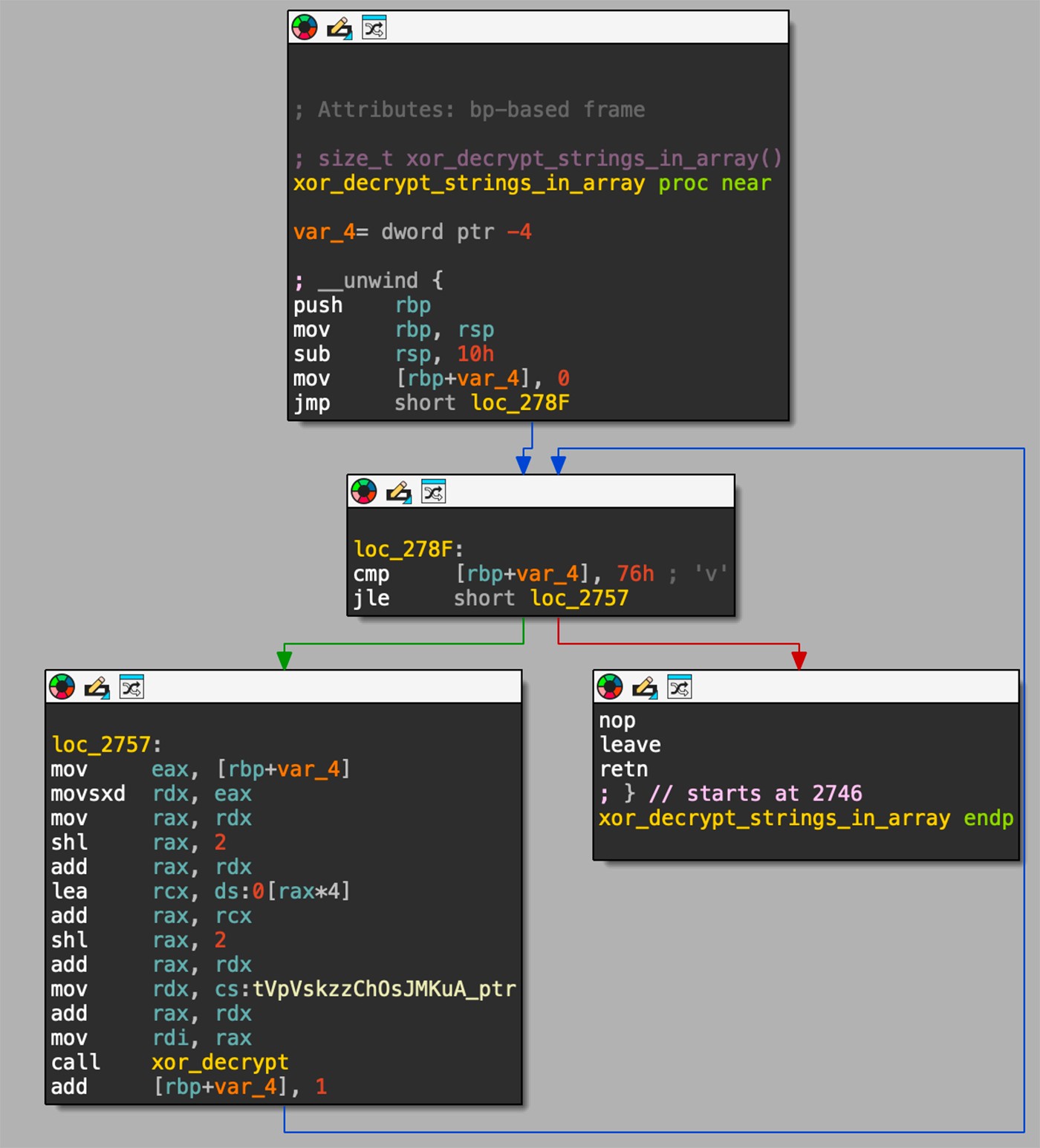The width and height of the screenshot is (1040, 1148).
Task: Follow the jmp short loc_278F target
Action: (x=520, y=403)
